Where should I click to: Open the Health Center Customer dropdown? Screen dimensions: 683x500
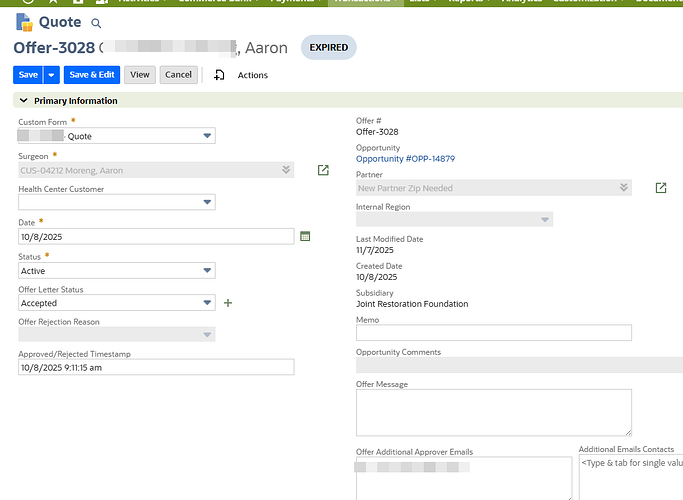click(x=207, y=202)
